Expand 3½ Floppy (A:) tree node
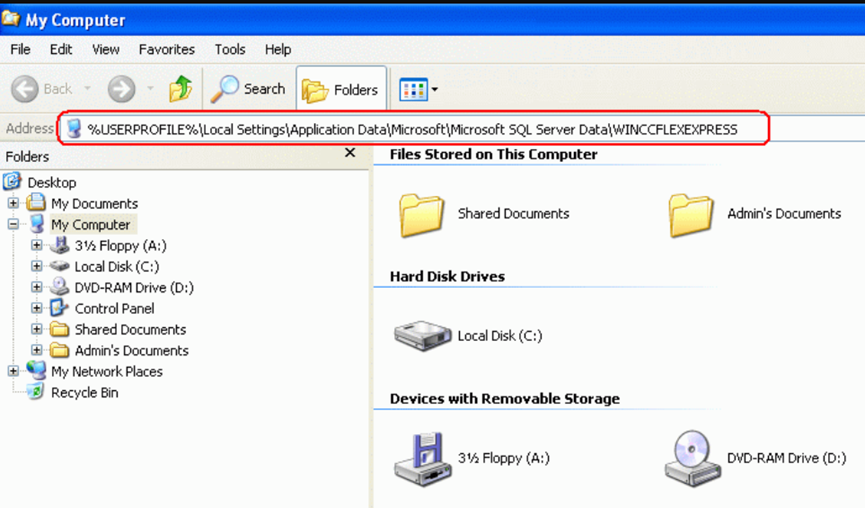This screenshot has width=865, height=508. 36,245
